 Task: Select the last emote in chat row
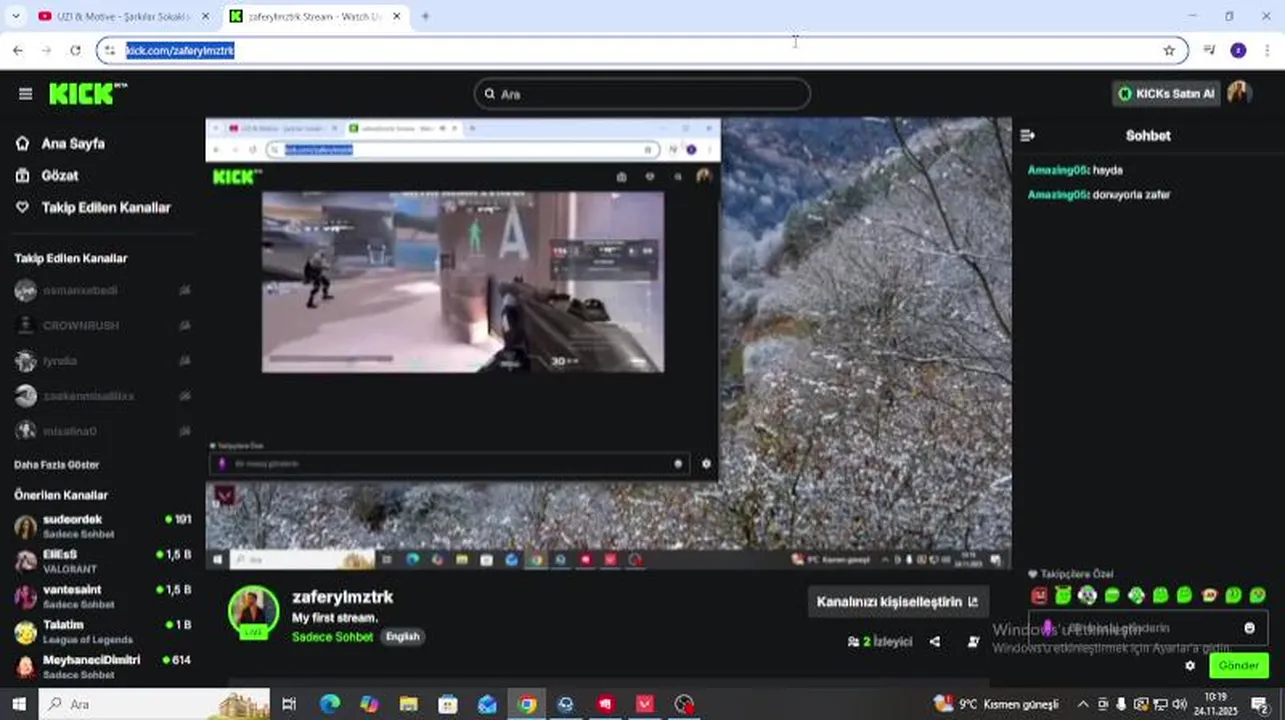pos(1258,596)
